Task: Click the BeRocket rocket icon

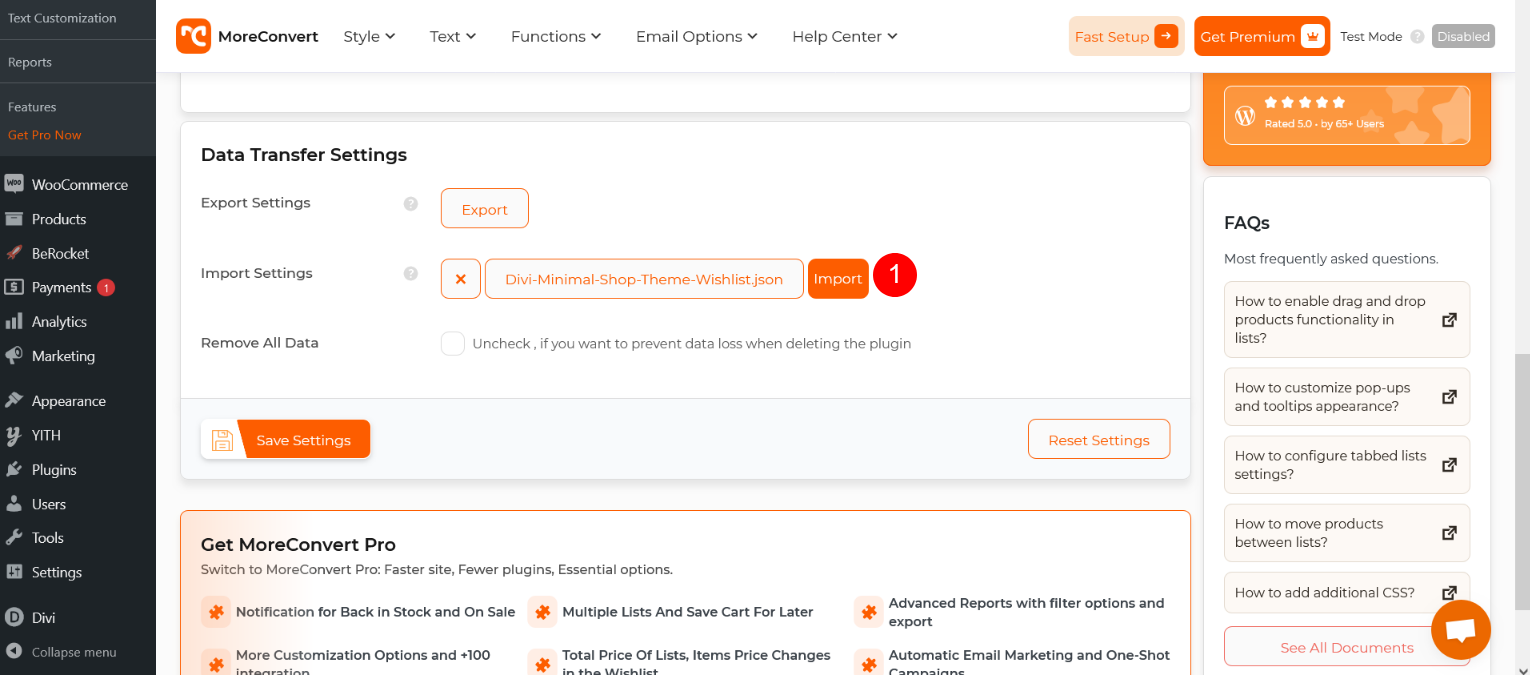Action: pos(14,253)
